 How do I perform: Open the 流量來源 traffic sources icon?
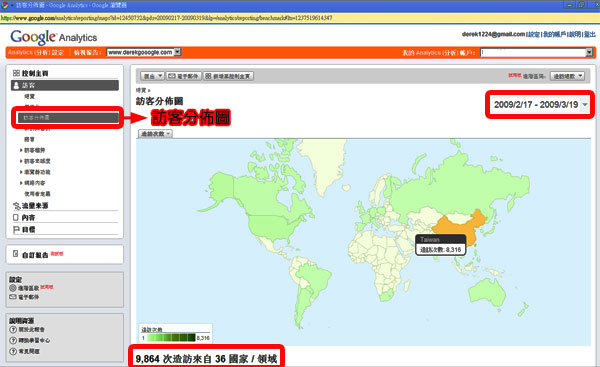click(16, 206)
